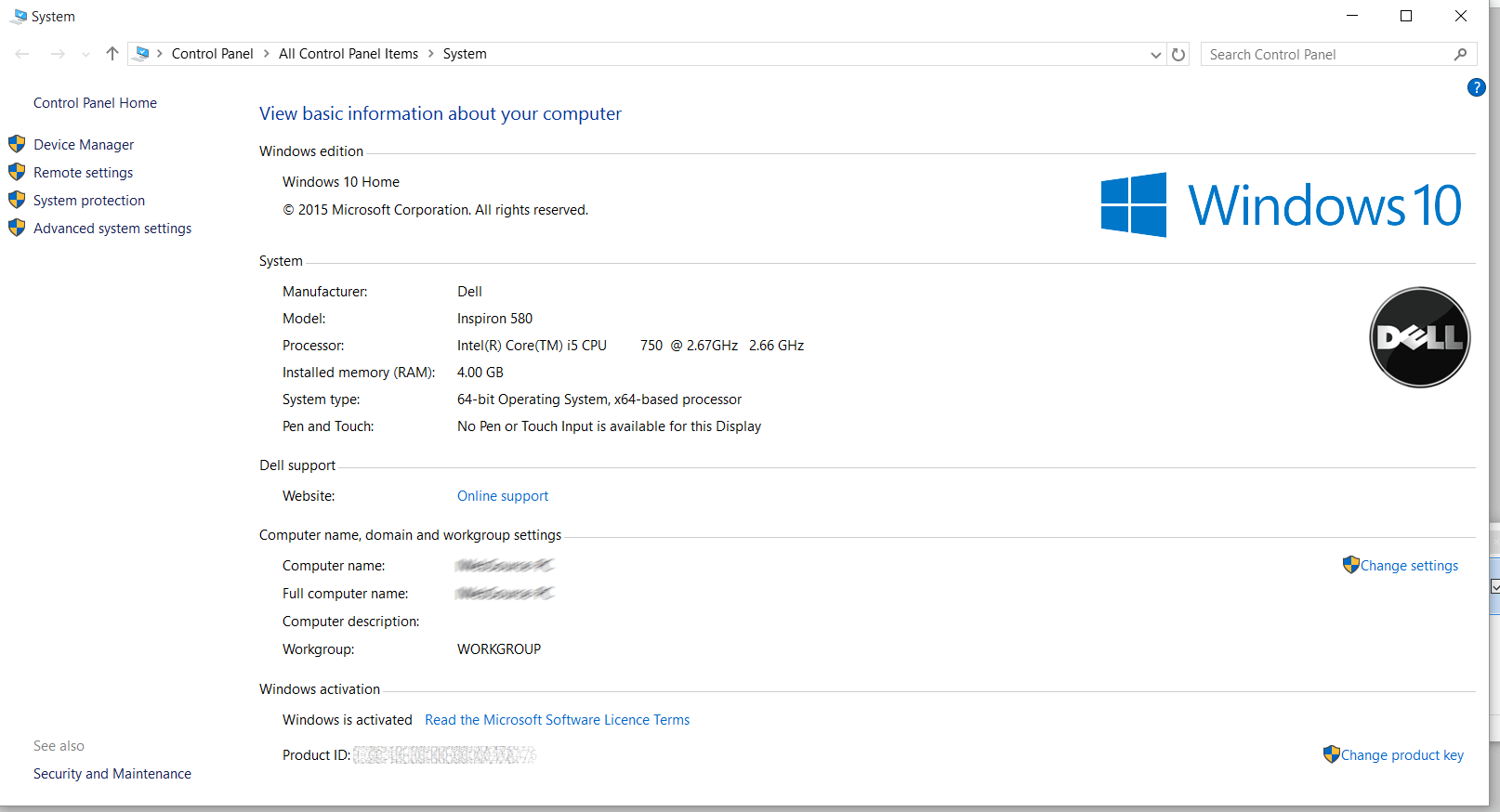
Task: Click 'Windows is activated' text
Action: click(x=348, y=720)
